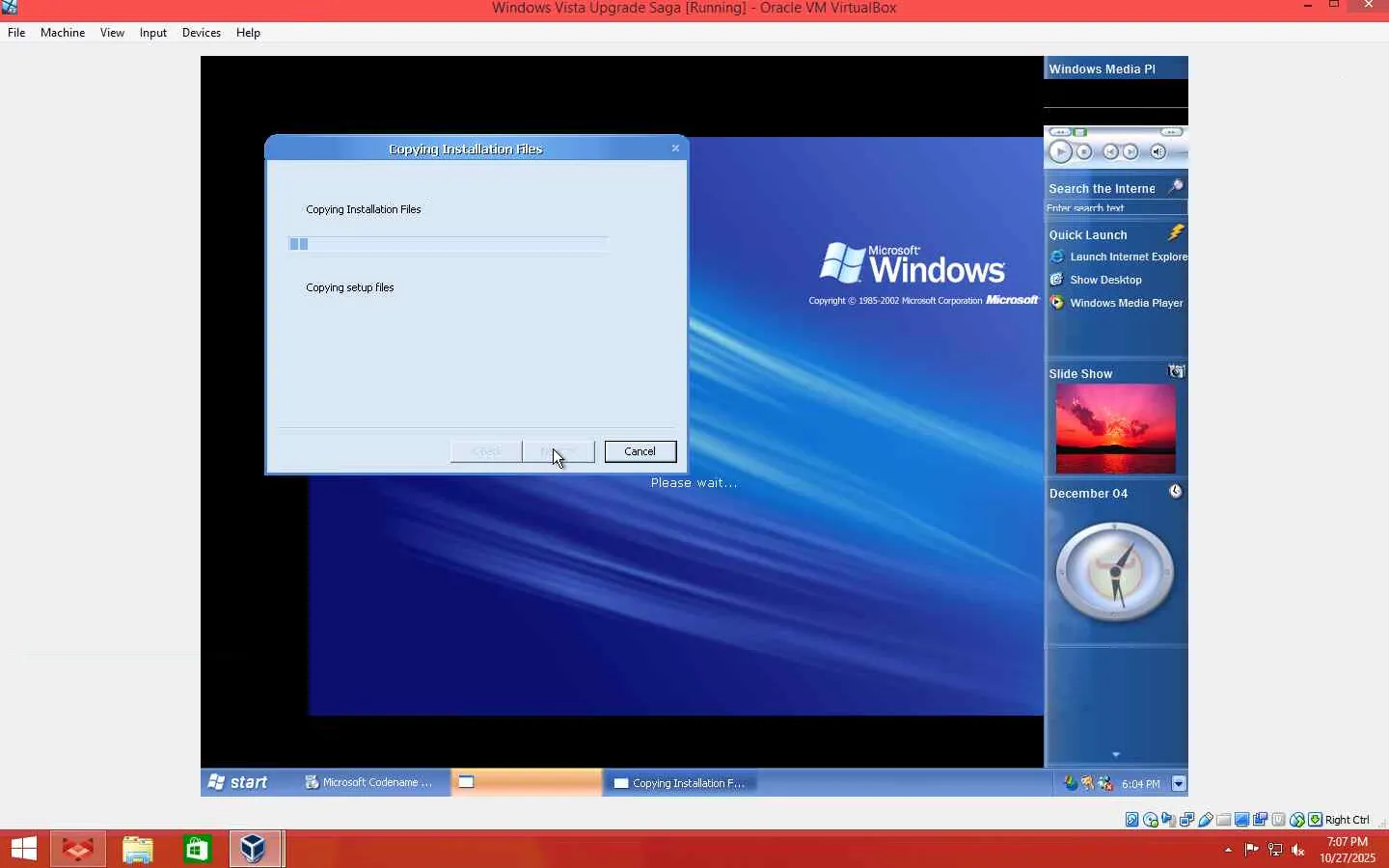The image size is (1389, 868).
Task: Play media in sidebar Windows Media Player
Action: click(x=1060, y=151)
